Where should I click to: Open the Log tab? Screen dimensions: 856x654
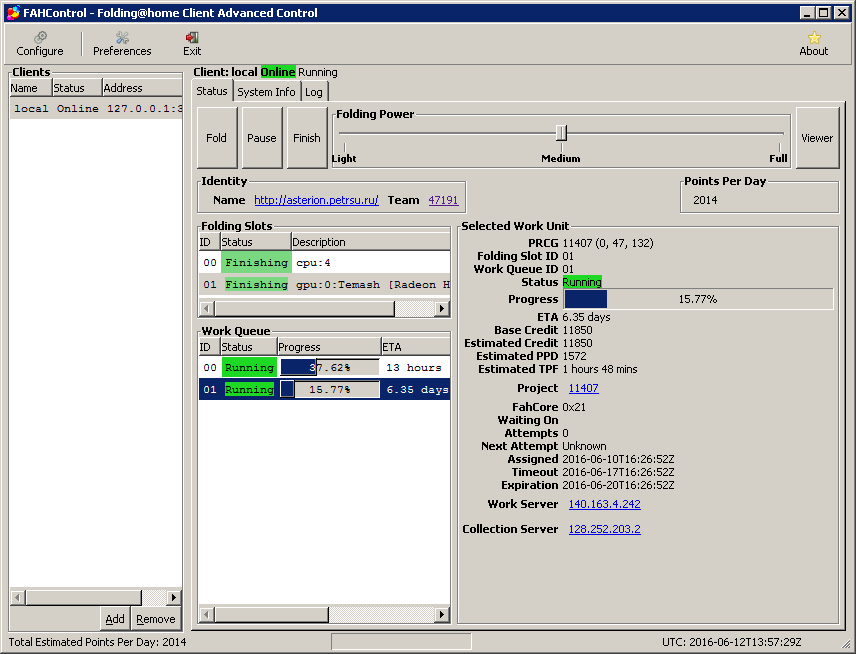click(314, 92)
